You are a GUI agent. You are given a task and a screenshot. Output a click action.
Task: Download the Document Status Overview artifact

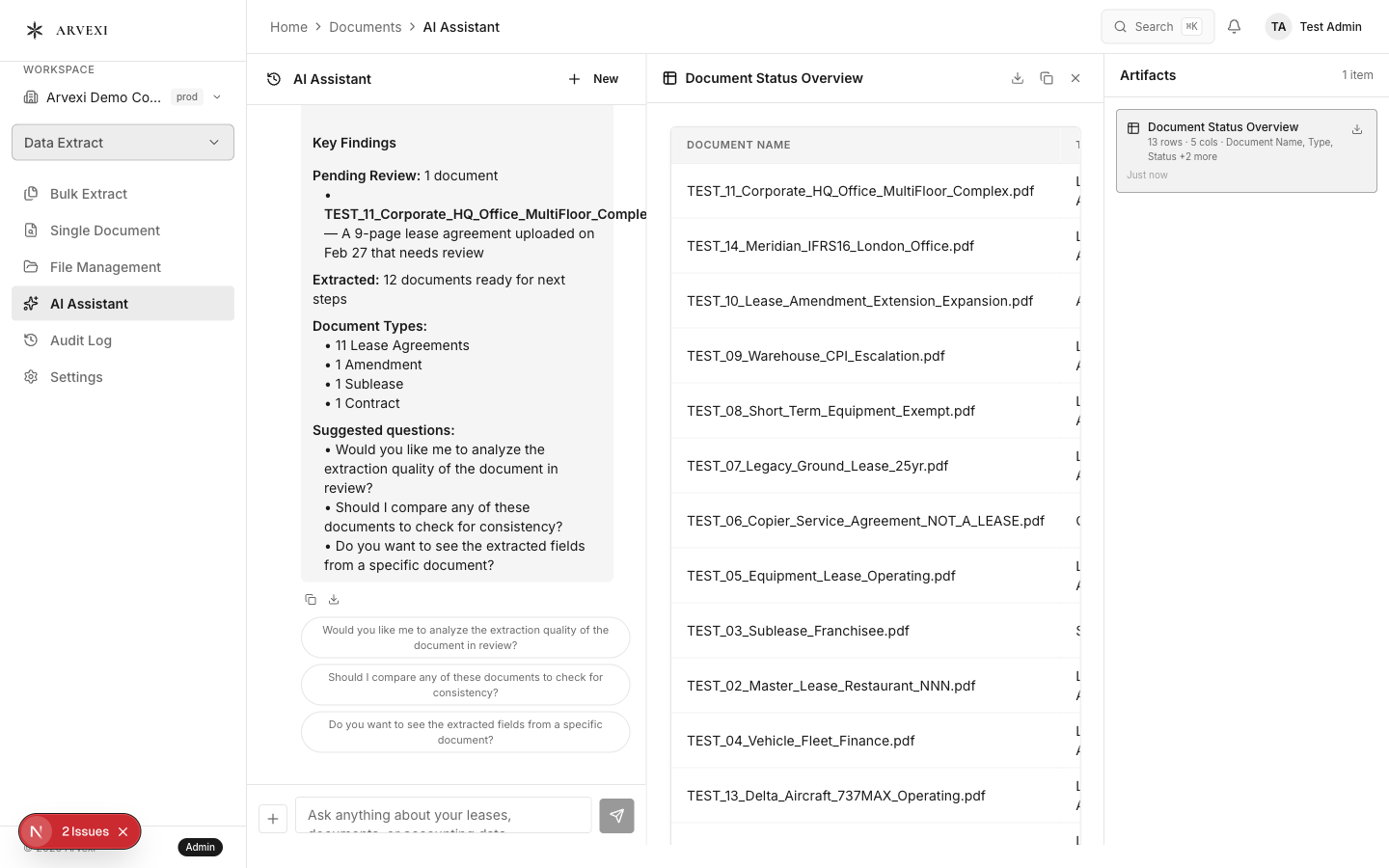1357,128
